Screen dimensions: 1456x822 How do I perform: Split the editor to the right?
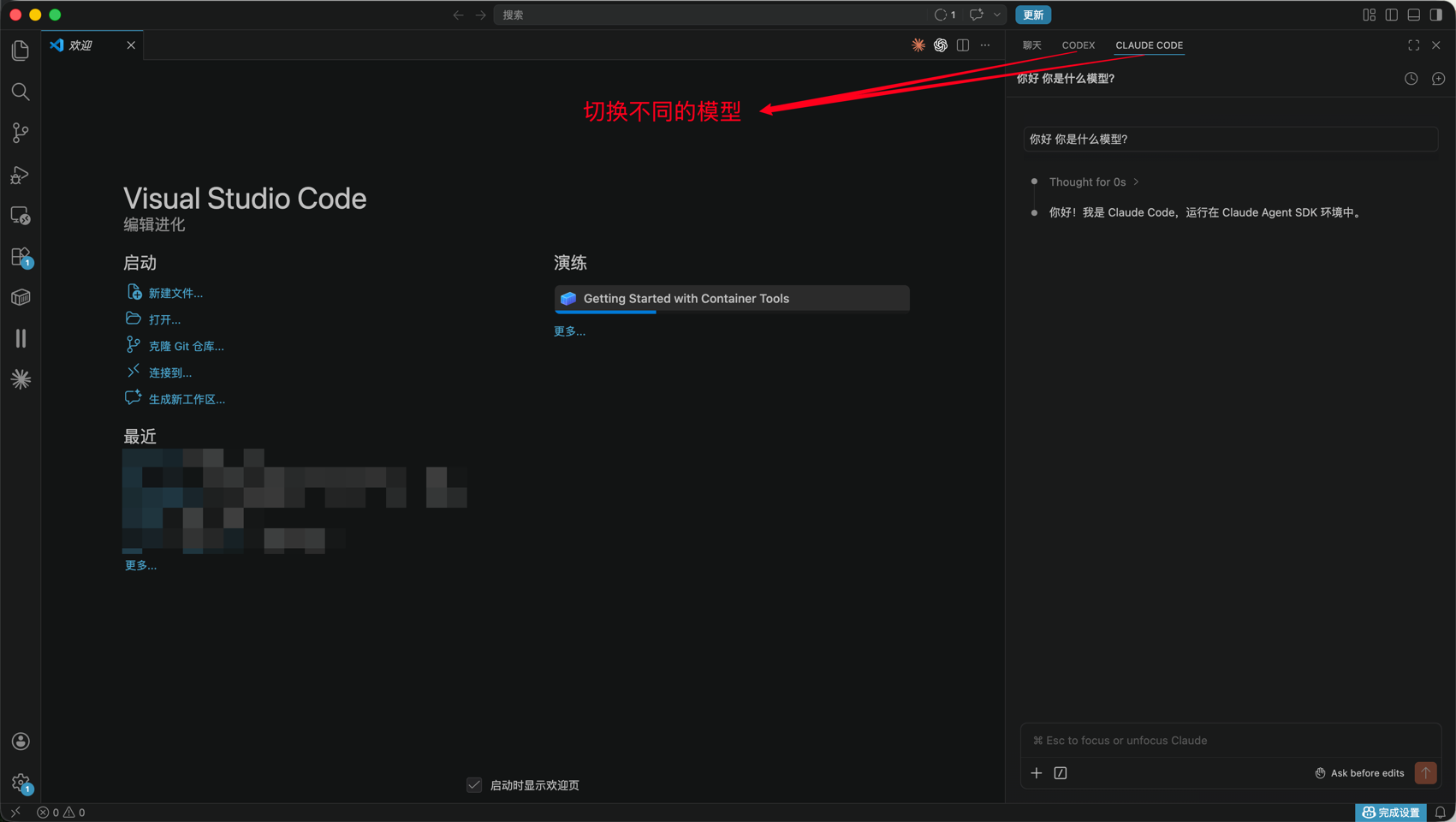(x=963, y=45)
